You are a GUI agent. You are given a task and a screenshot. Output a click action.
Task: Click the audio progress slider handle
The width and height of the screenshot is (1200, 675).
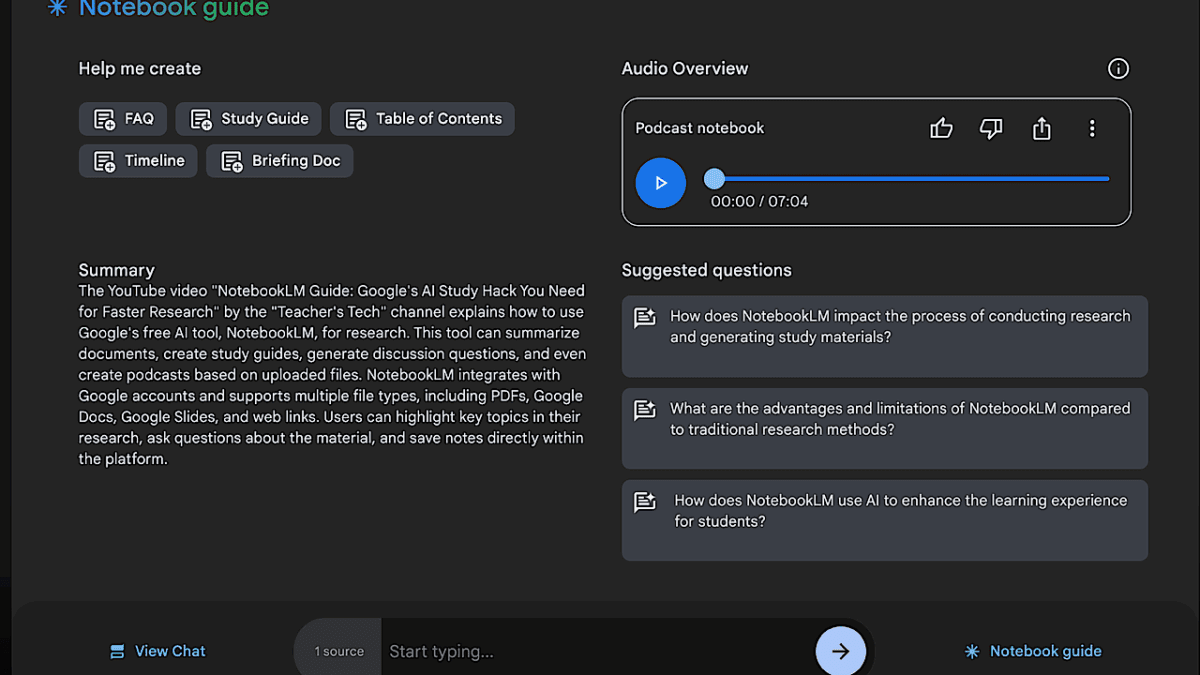[x=714, y=179]
